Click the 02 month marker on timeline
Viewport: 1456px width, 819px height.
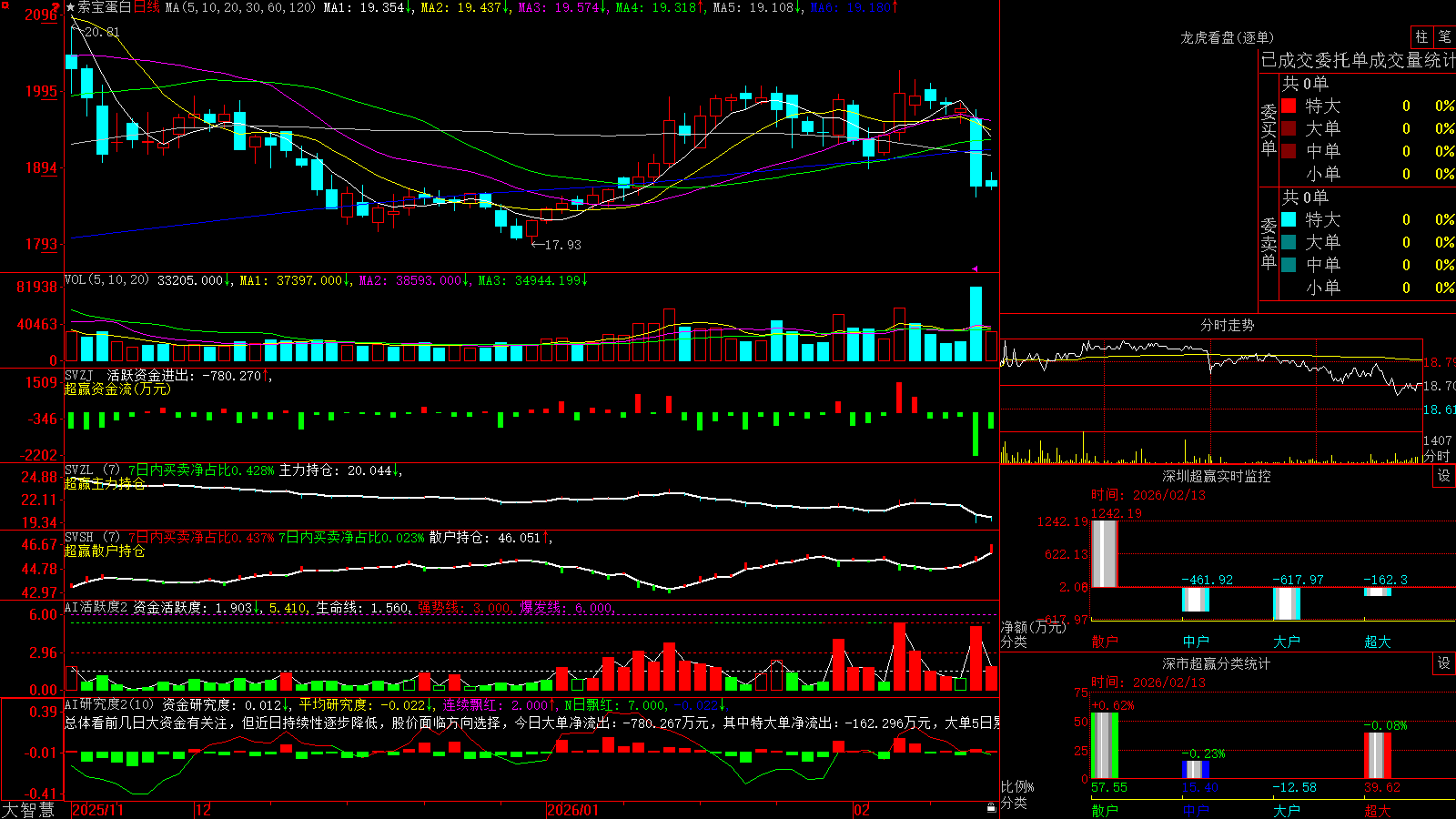pos(862,810)
